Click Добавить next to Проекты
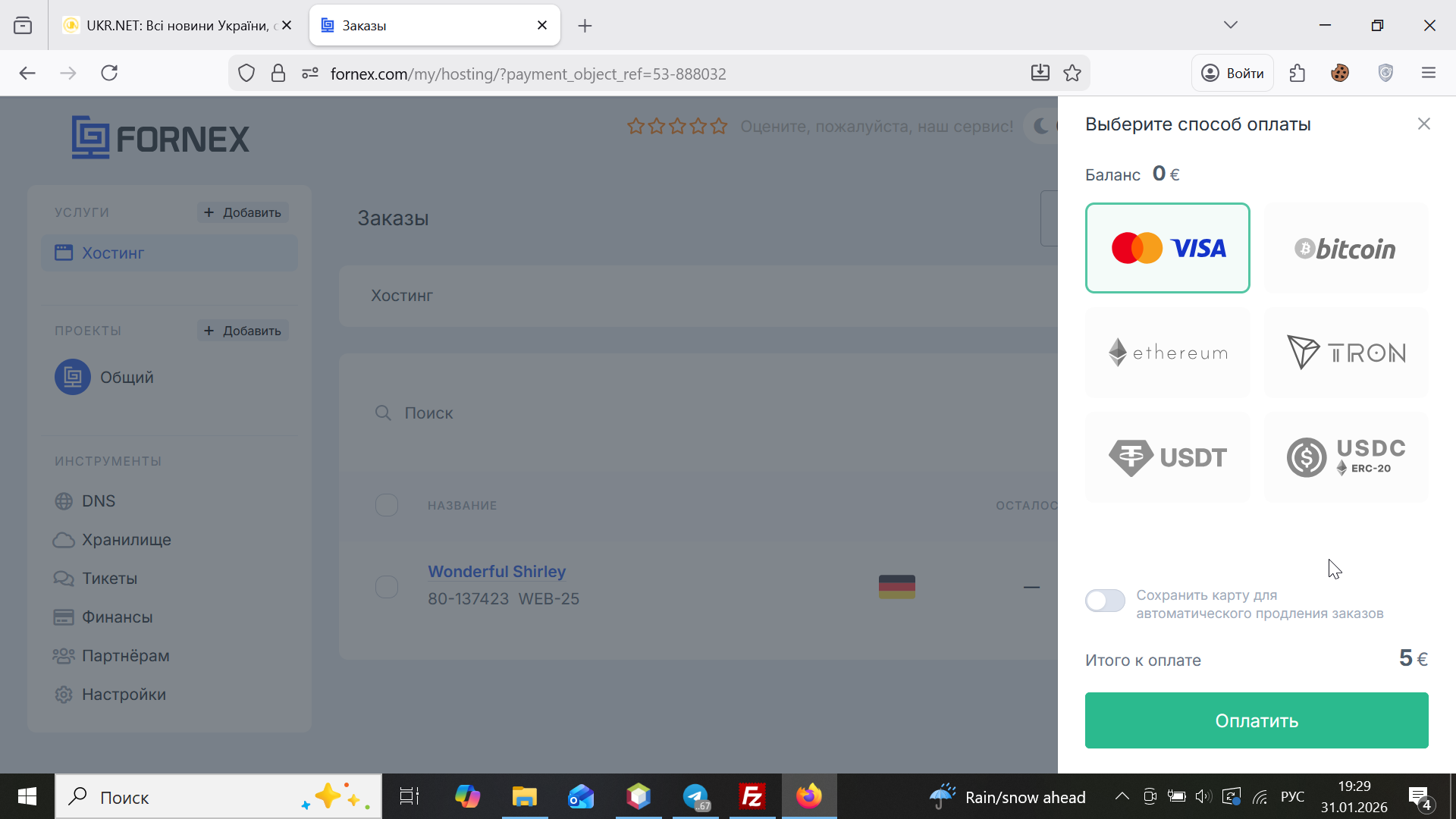Viewport: 1456px width, 819px height. pyautogui.click(x=243, y=331)
